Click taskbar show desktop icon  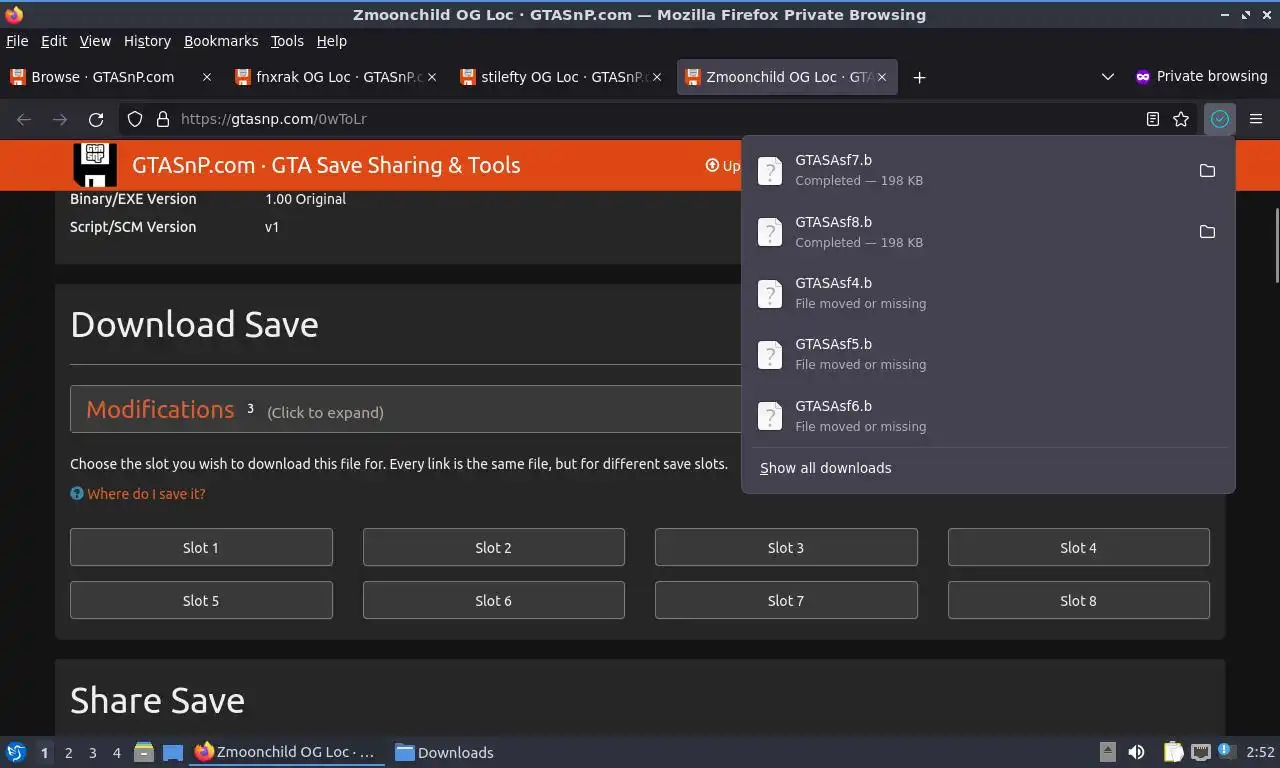(x=173, y=752)
